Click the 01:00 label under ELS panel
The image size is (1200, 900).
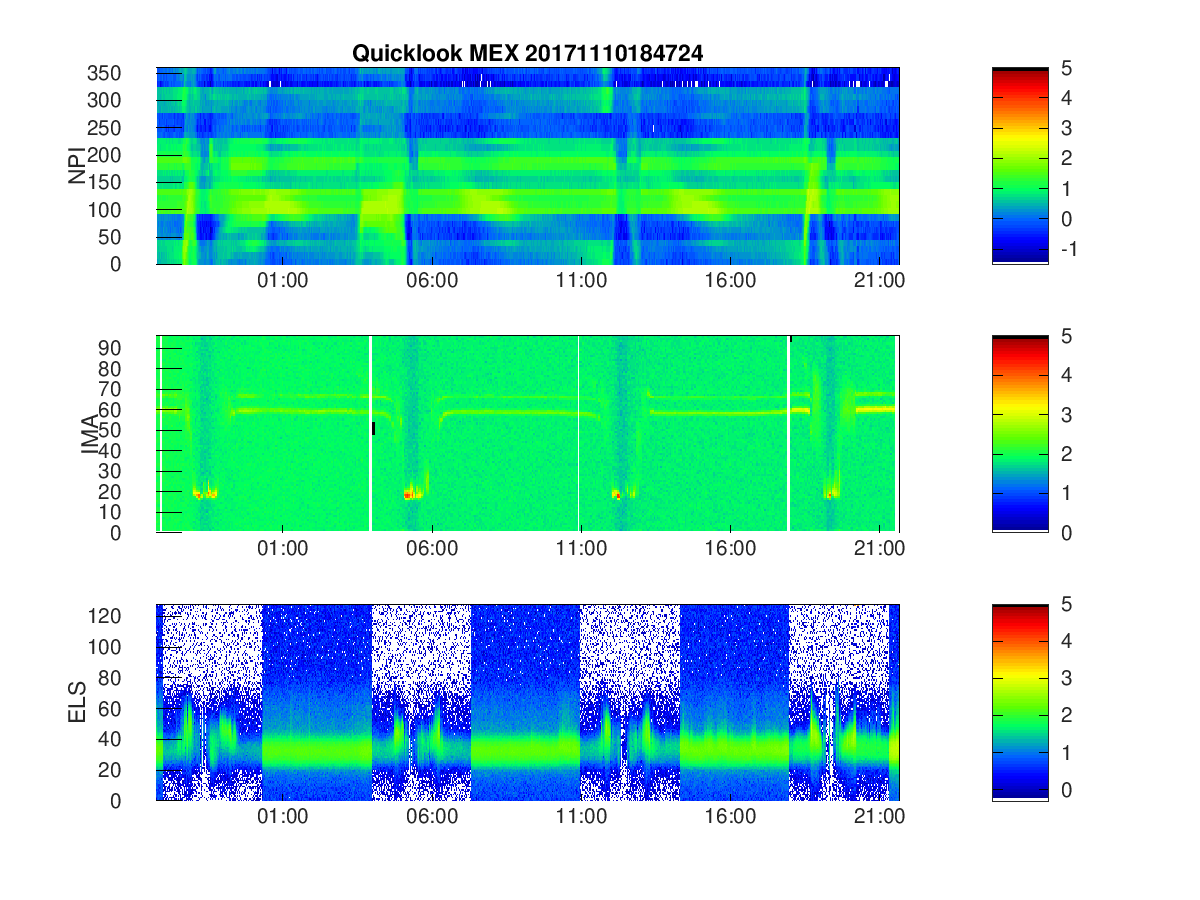(x=283, y=819)
